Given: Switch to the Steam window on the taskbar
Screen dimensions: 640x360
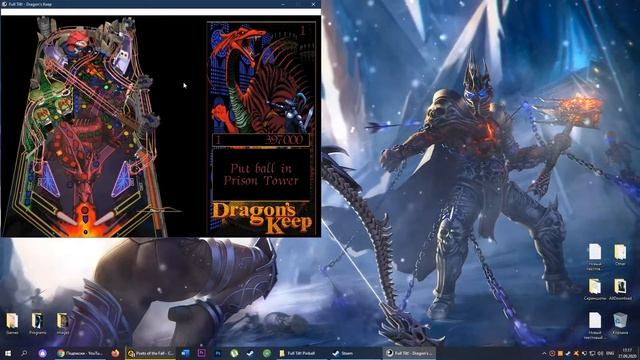Looking at the screenshot, I should pyautogui.click(x=355, y=353).
